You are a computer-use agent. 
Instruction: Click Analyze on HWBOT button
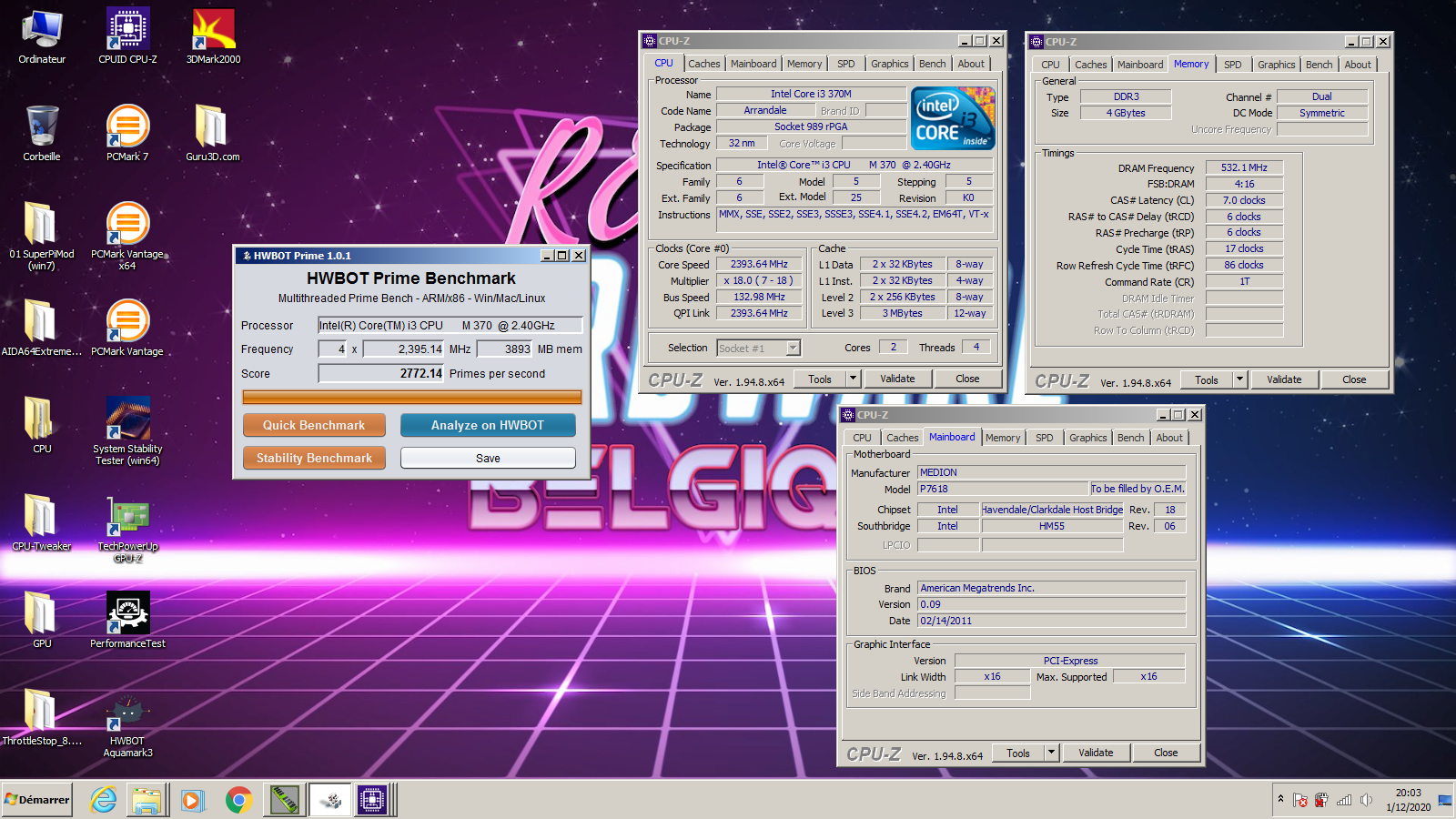coord(488,425)
